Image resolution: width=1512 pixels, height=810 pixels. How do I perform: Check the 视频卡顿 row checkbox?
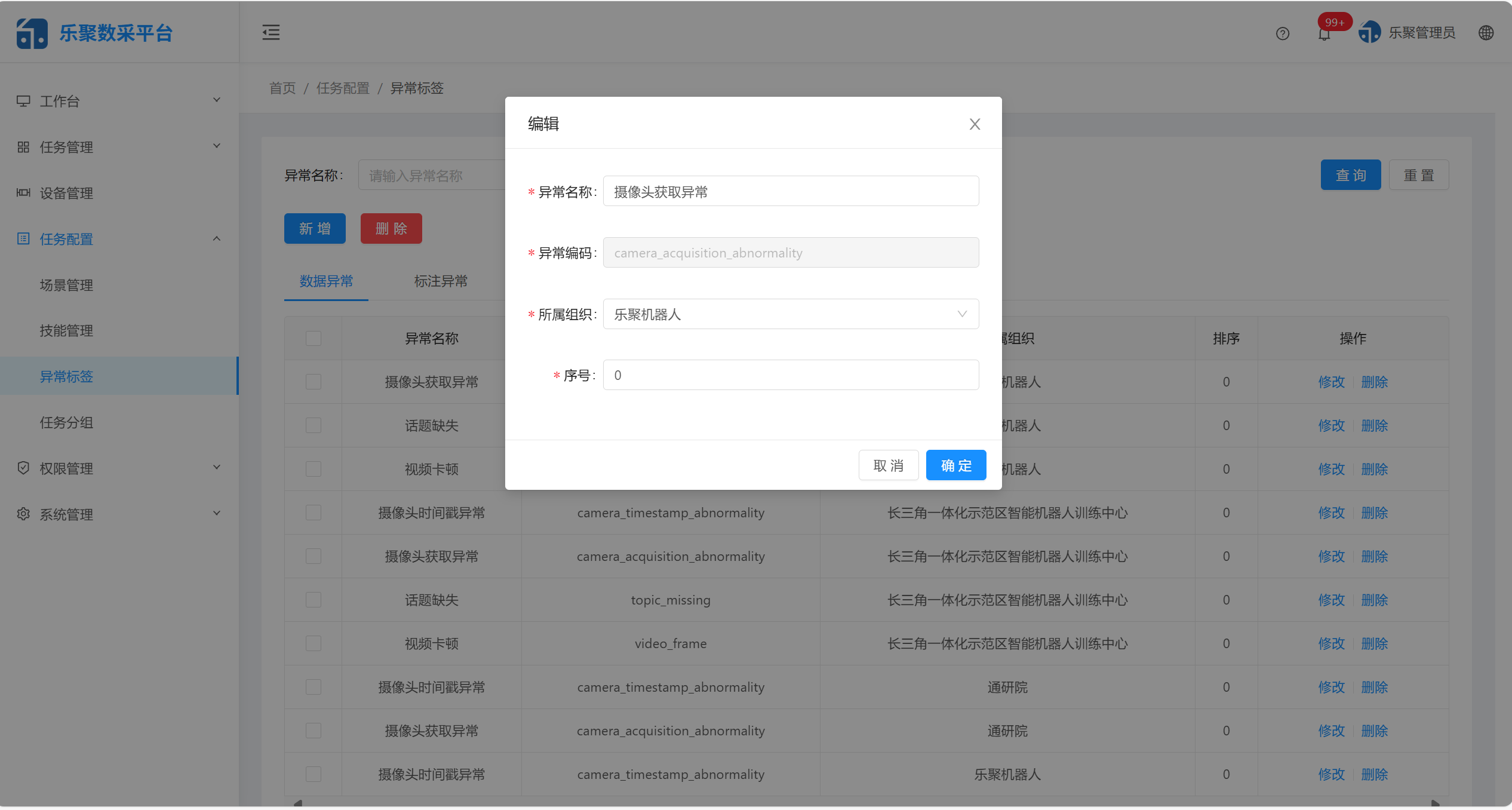pos(314,469)
